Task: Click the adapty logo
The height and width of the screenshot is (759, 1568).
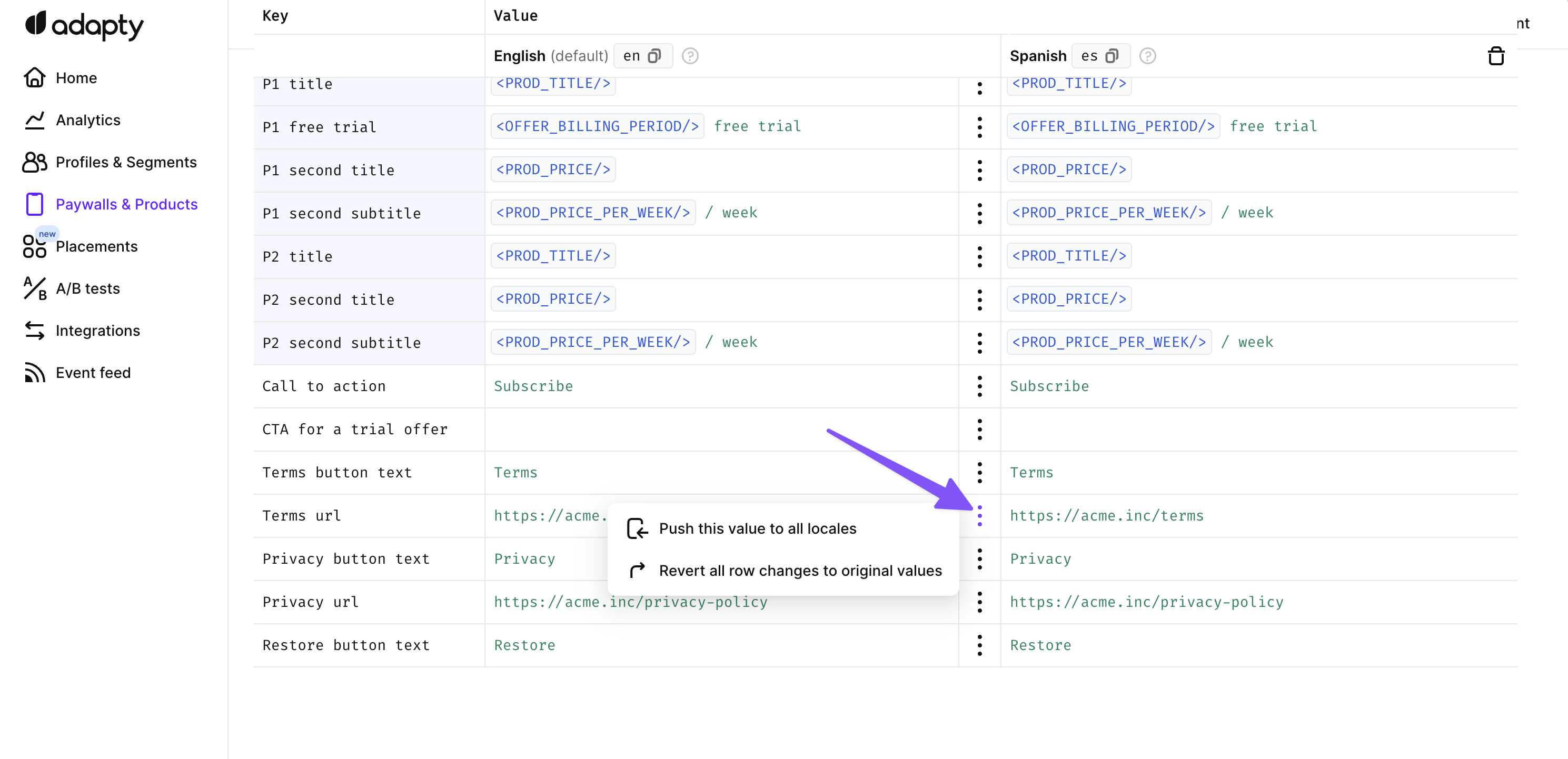Action: 84,25
